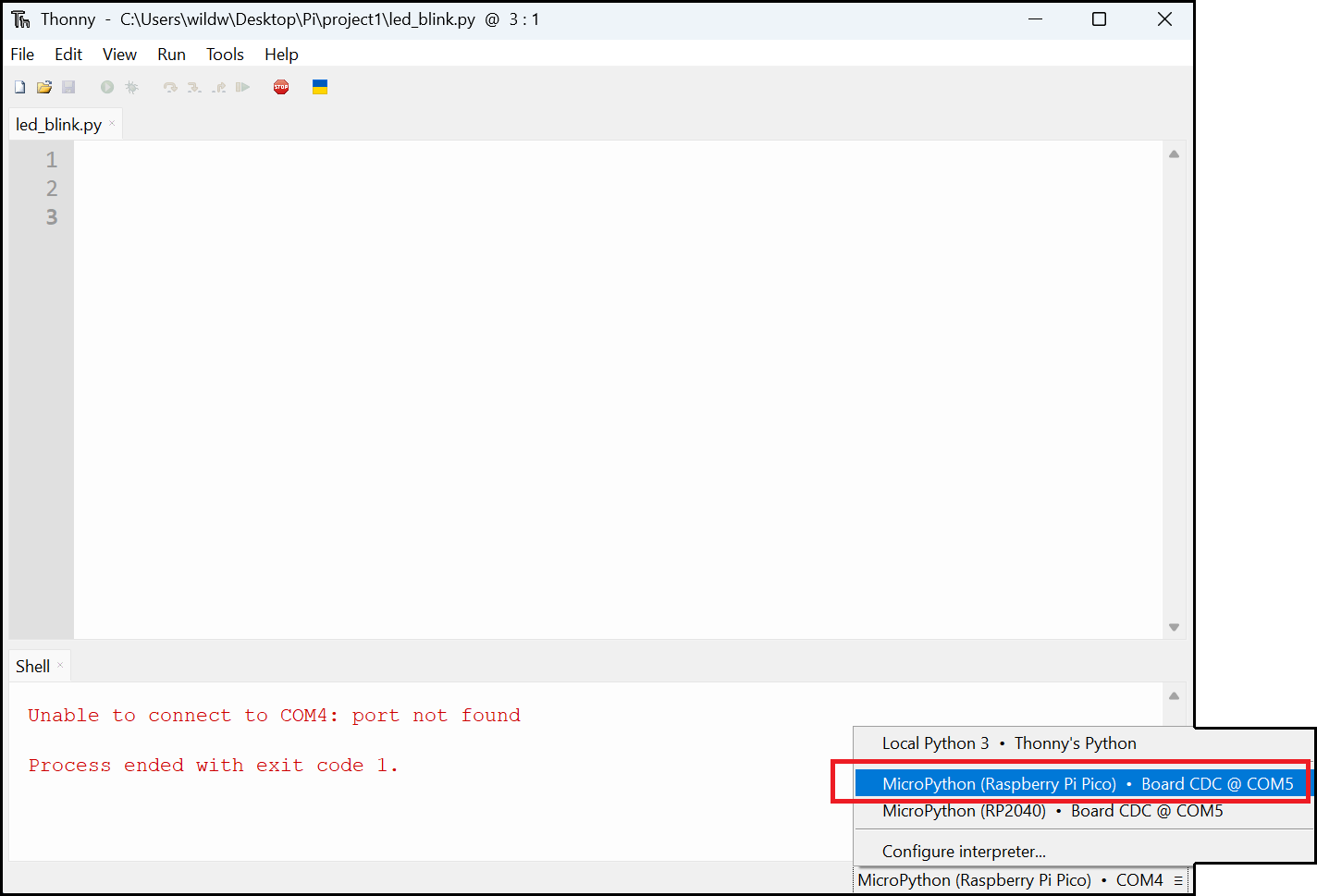Click the Step out debugger icon
The image size is (1317, 896).
pyautogui.click(x=219, y=87)
